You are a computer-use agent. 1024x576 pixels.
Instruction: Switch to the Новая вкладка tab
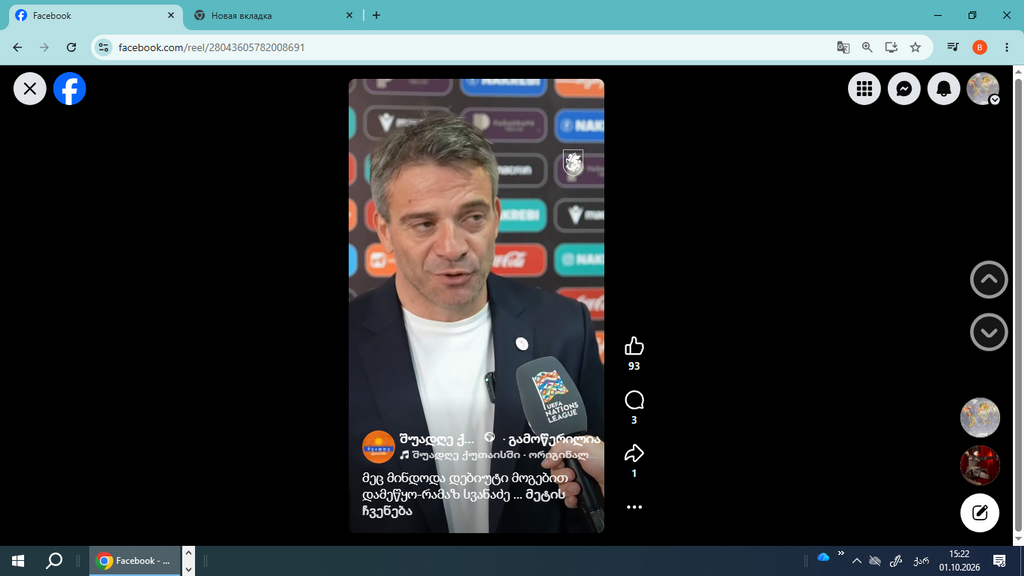click(273, 15)
